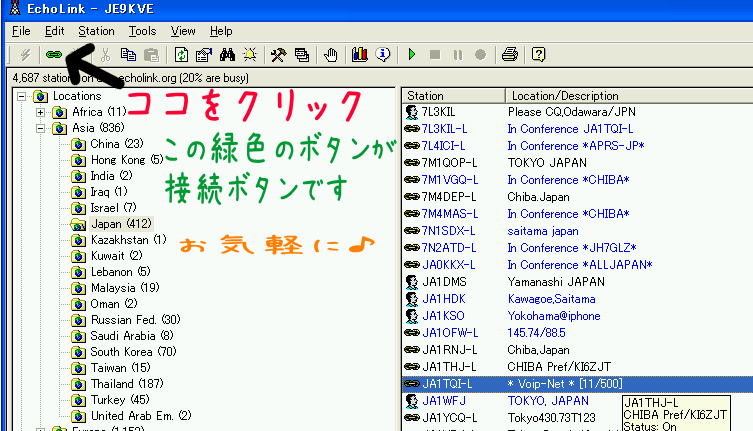
Task: Open the Station menu
Action: tap(96, 31)
